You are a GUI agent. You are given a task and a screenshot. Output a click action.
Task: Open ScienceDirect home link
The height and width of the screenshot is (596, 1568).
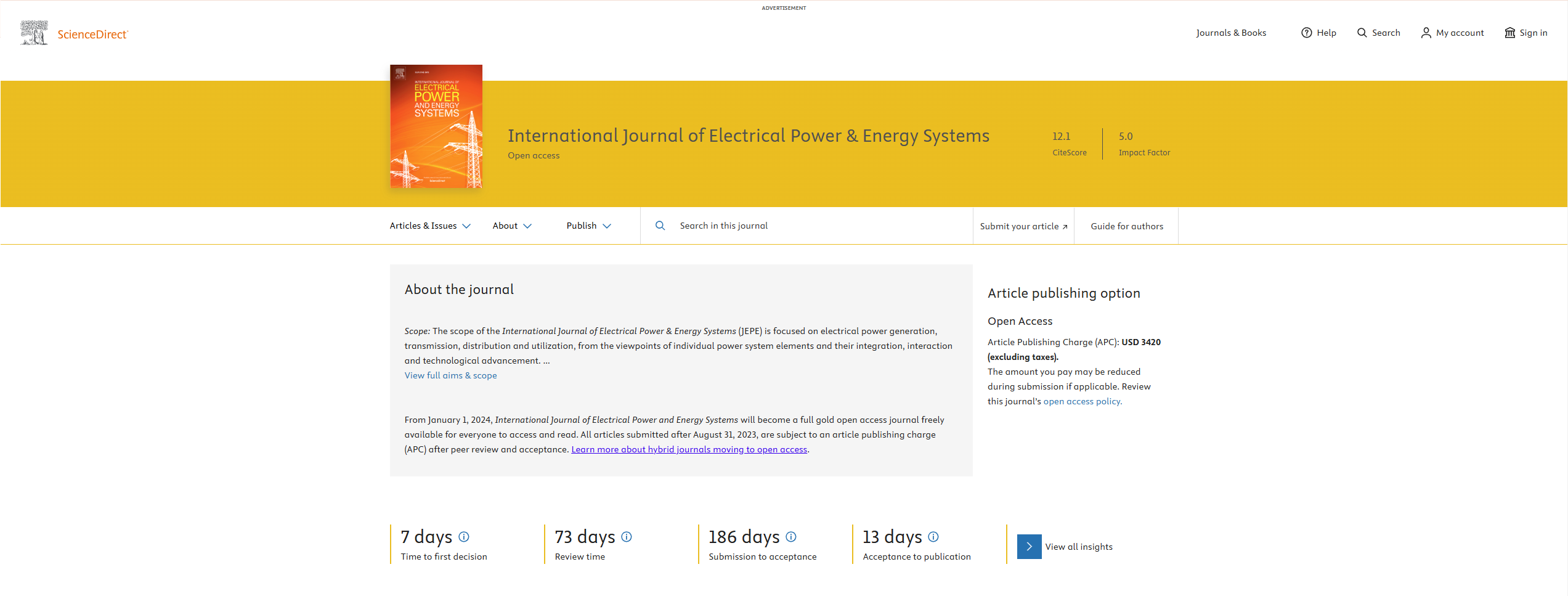pos(92,35)
